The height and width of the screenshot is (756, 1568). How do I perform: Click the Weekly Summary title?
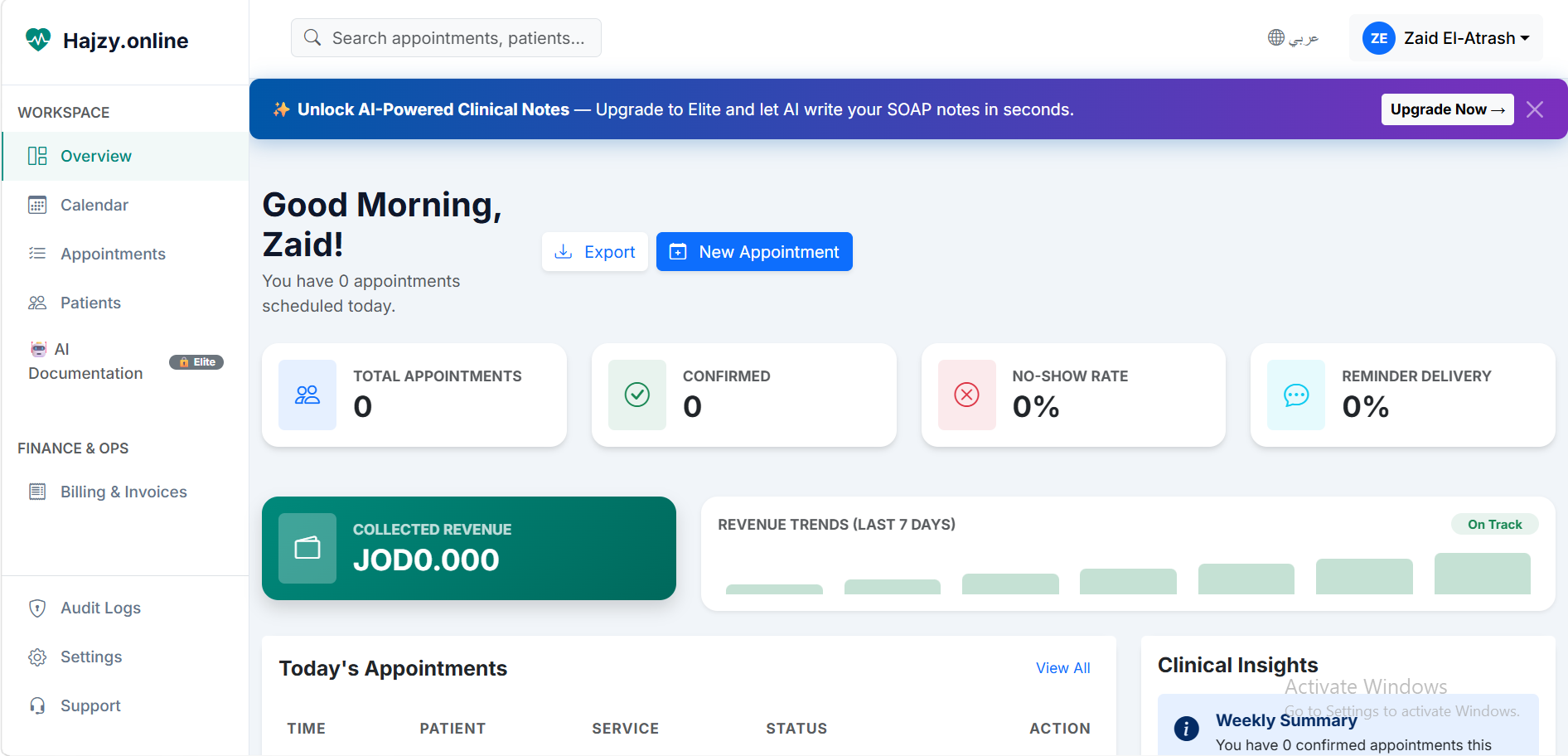[1286, 720]
